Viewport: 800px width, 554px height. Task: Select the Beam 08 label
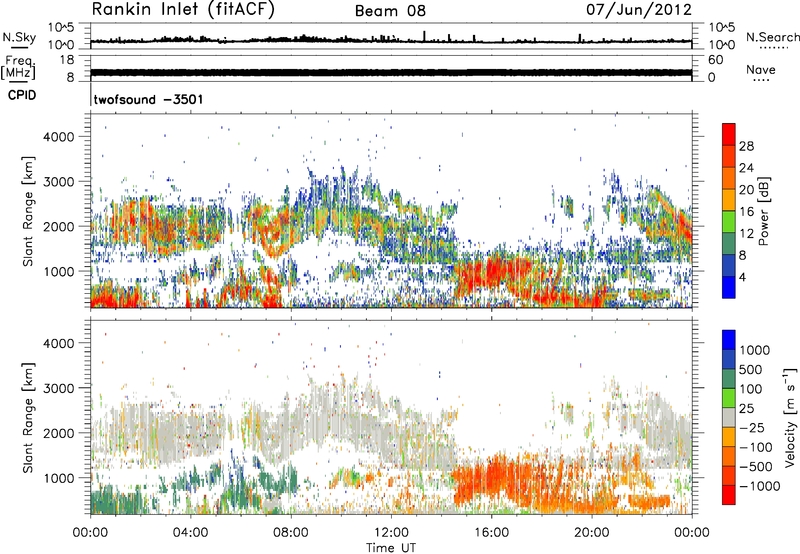coord(390,11)
